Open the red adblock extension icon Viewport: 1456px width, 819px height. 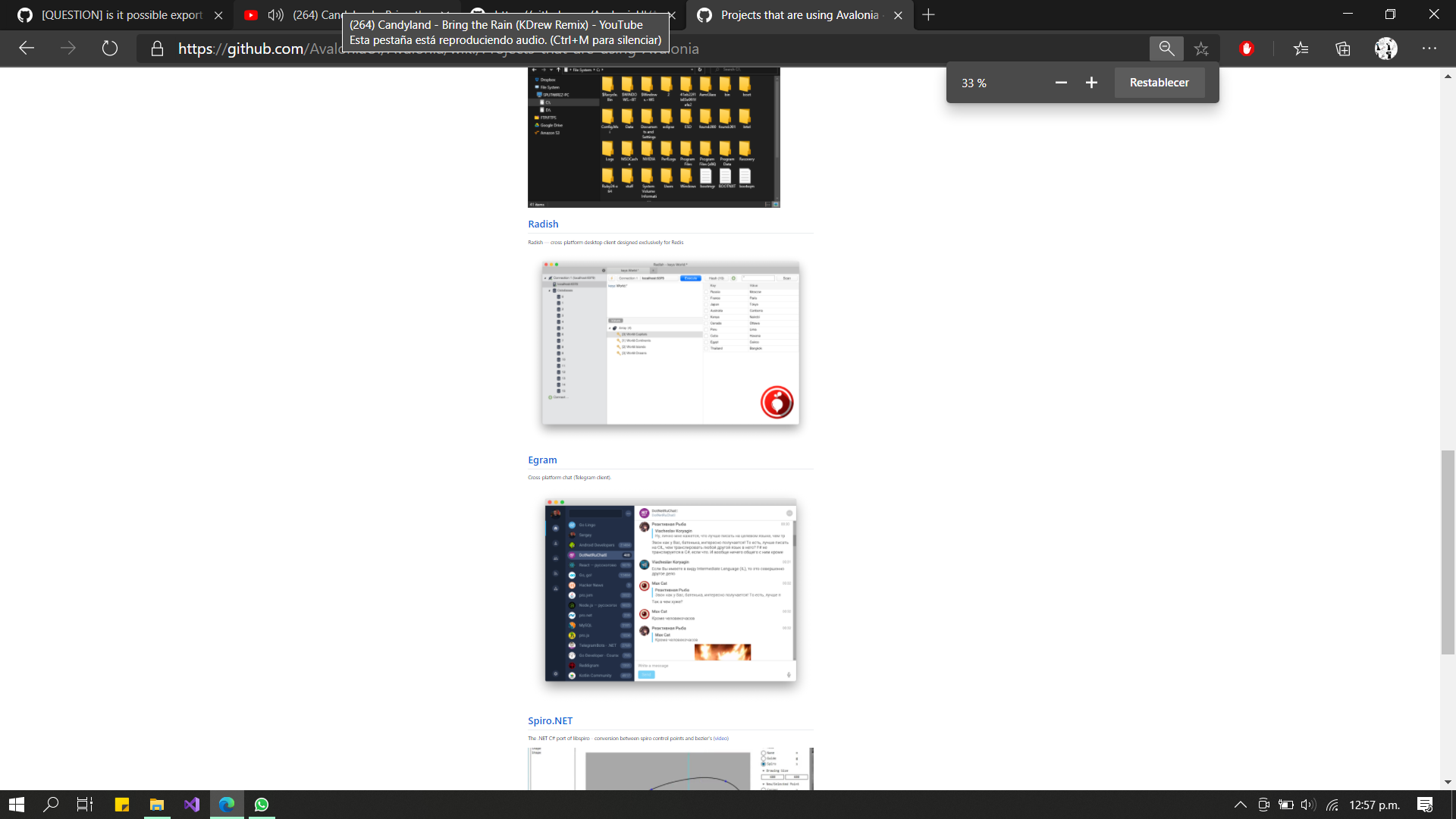click(x=1246, y=49)
